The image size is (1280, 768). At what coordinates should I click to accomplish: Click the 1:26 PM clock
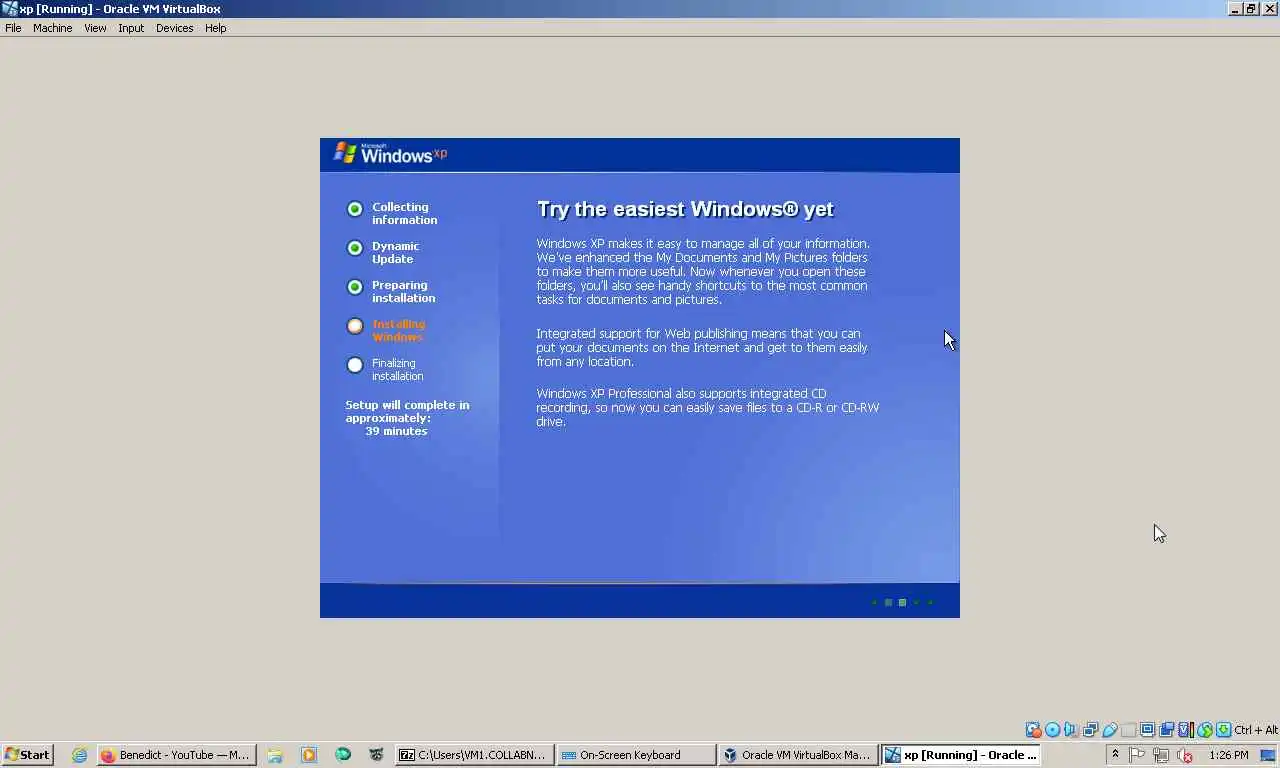(1228, 755)
